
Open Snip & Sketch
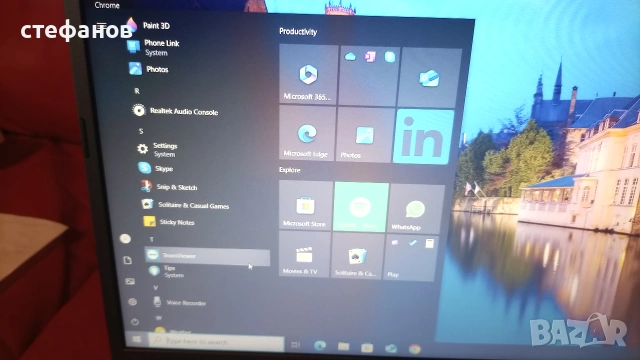click(169, 187)
